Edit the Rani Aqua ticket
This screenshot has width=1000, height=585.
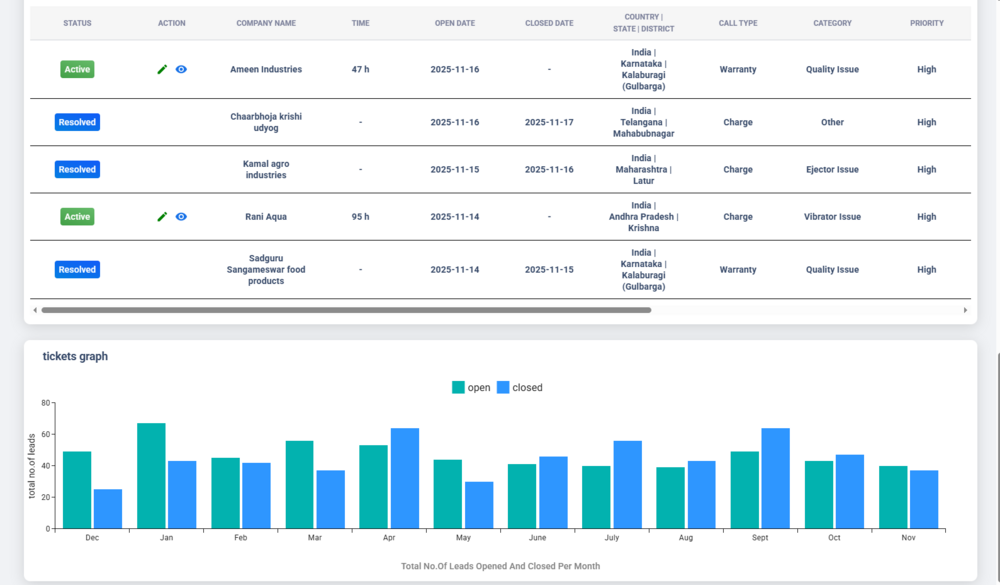click(161, 216)
